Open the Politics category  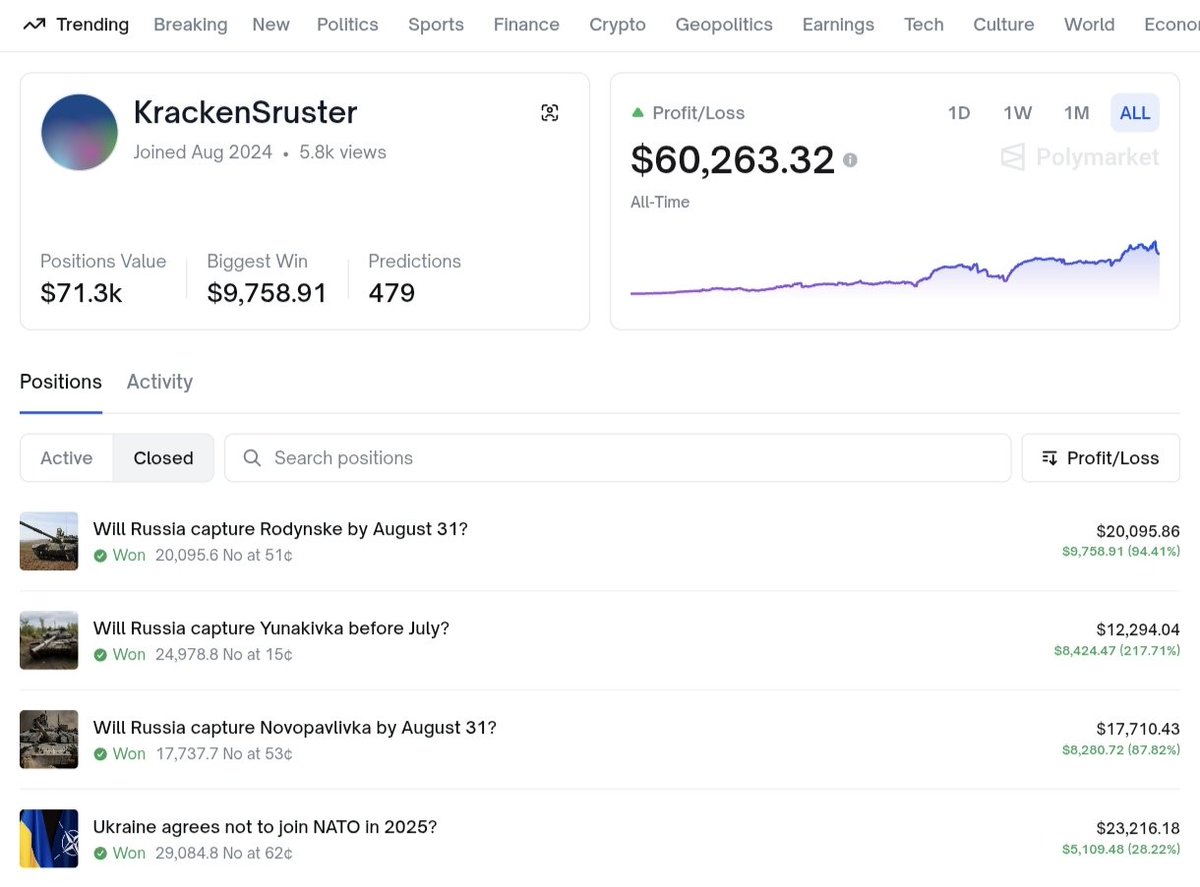pos(347,25)
